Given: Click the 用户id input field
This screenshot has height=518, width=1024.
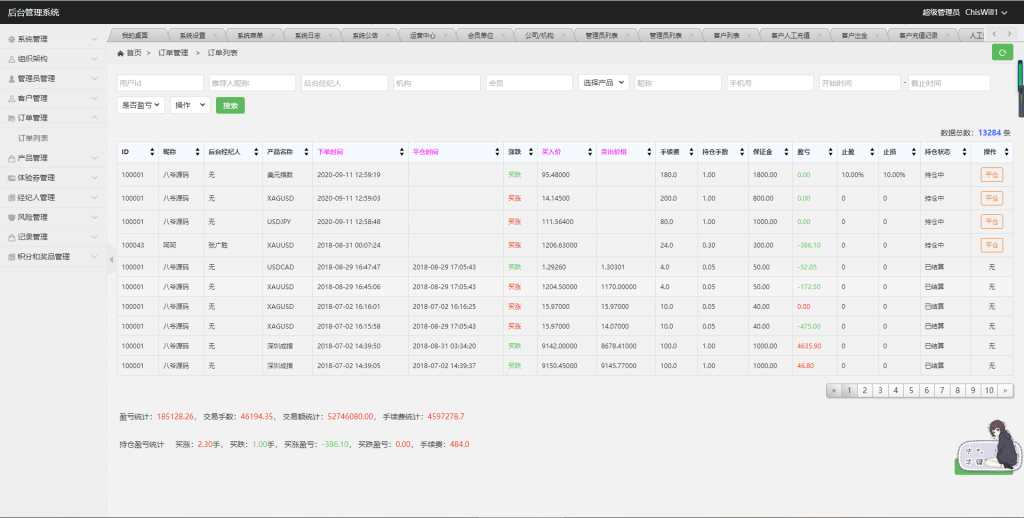Looking at the screenshot, I should point(160,83).
